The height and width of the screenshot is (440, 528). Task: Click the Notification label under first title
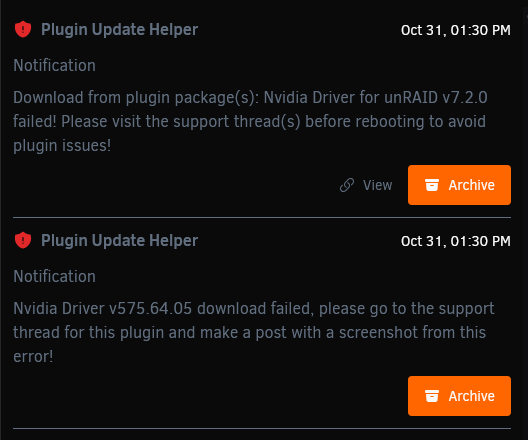(55, 65)
